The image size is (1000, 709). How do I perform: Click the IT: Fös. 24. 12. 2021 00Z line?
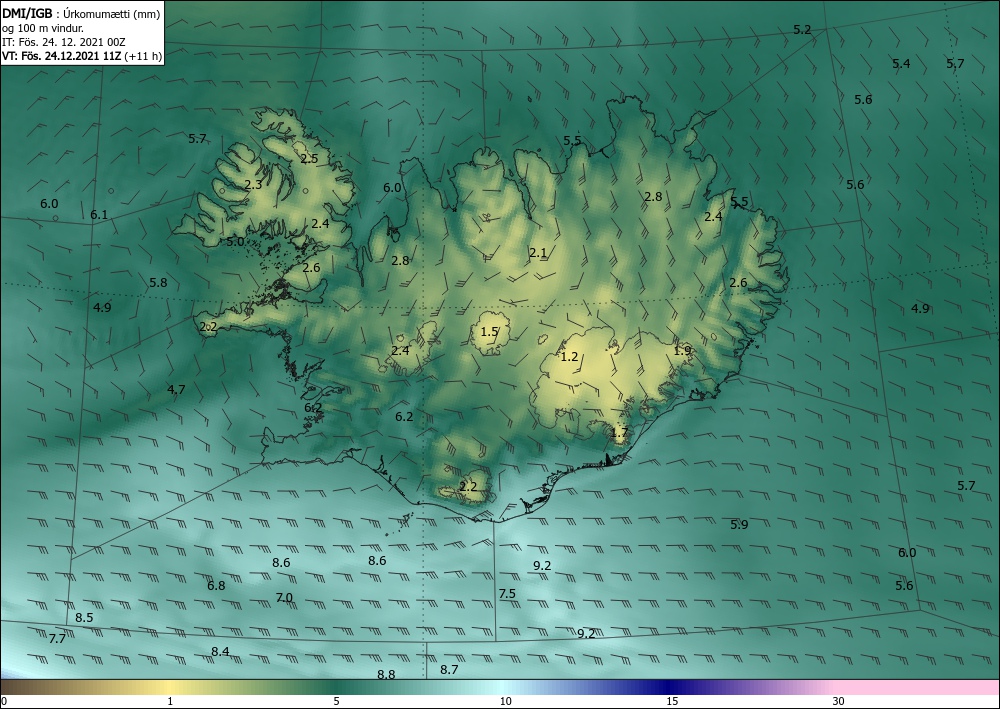point(64,42)
